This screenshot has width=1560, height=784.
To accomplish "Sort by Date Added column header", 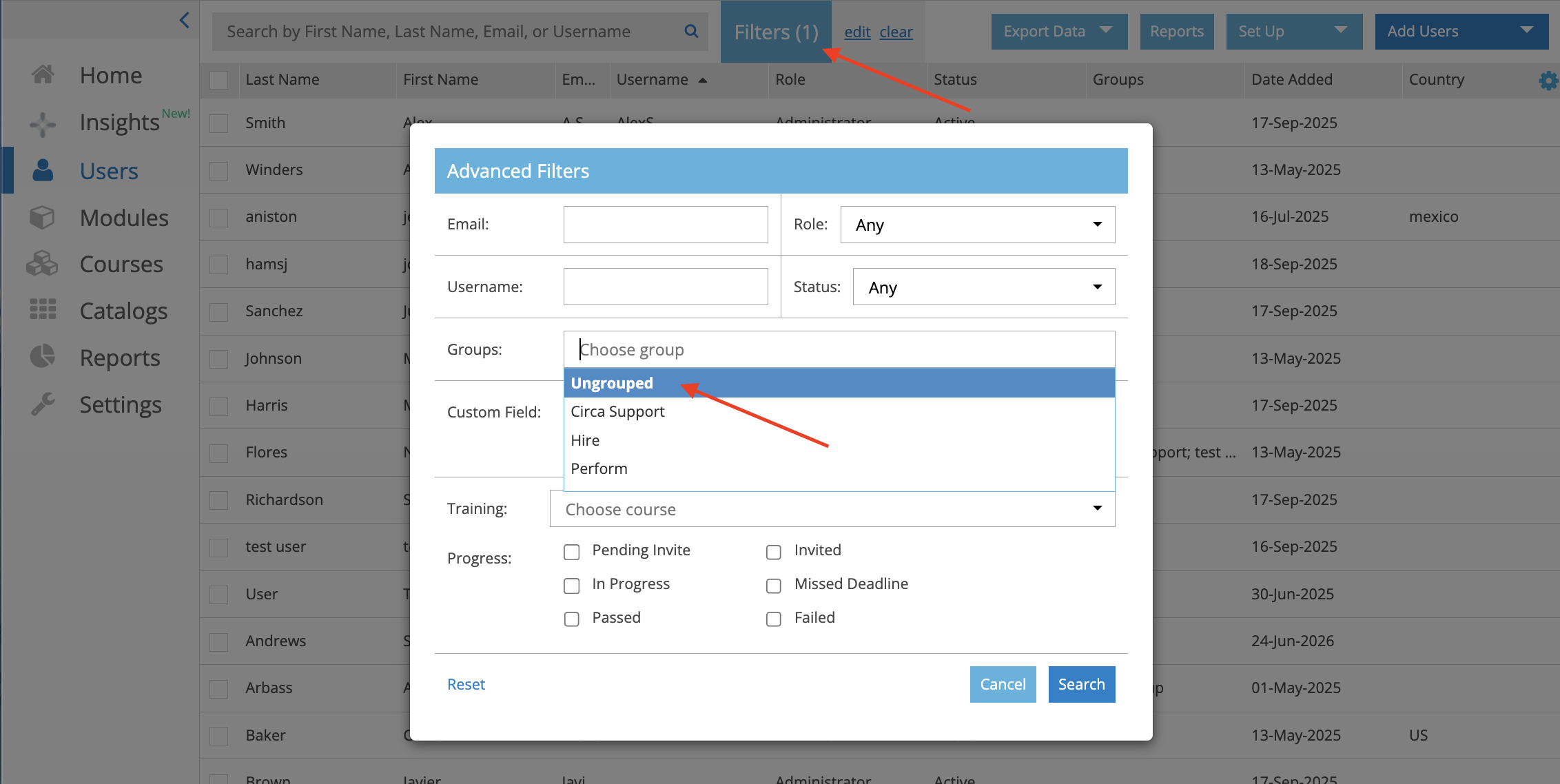I will (x=1292, y=80).
